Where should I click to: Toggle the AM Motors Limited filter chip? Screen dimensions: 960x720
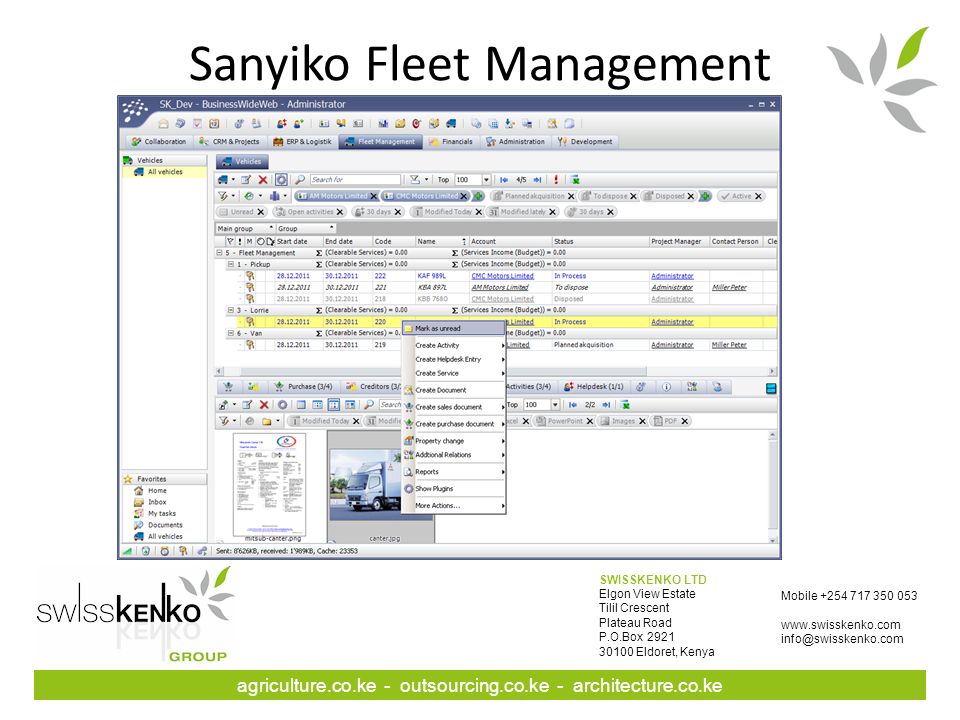tap(337, 196)
